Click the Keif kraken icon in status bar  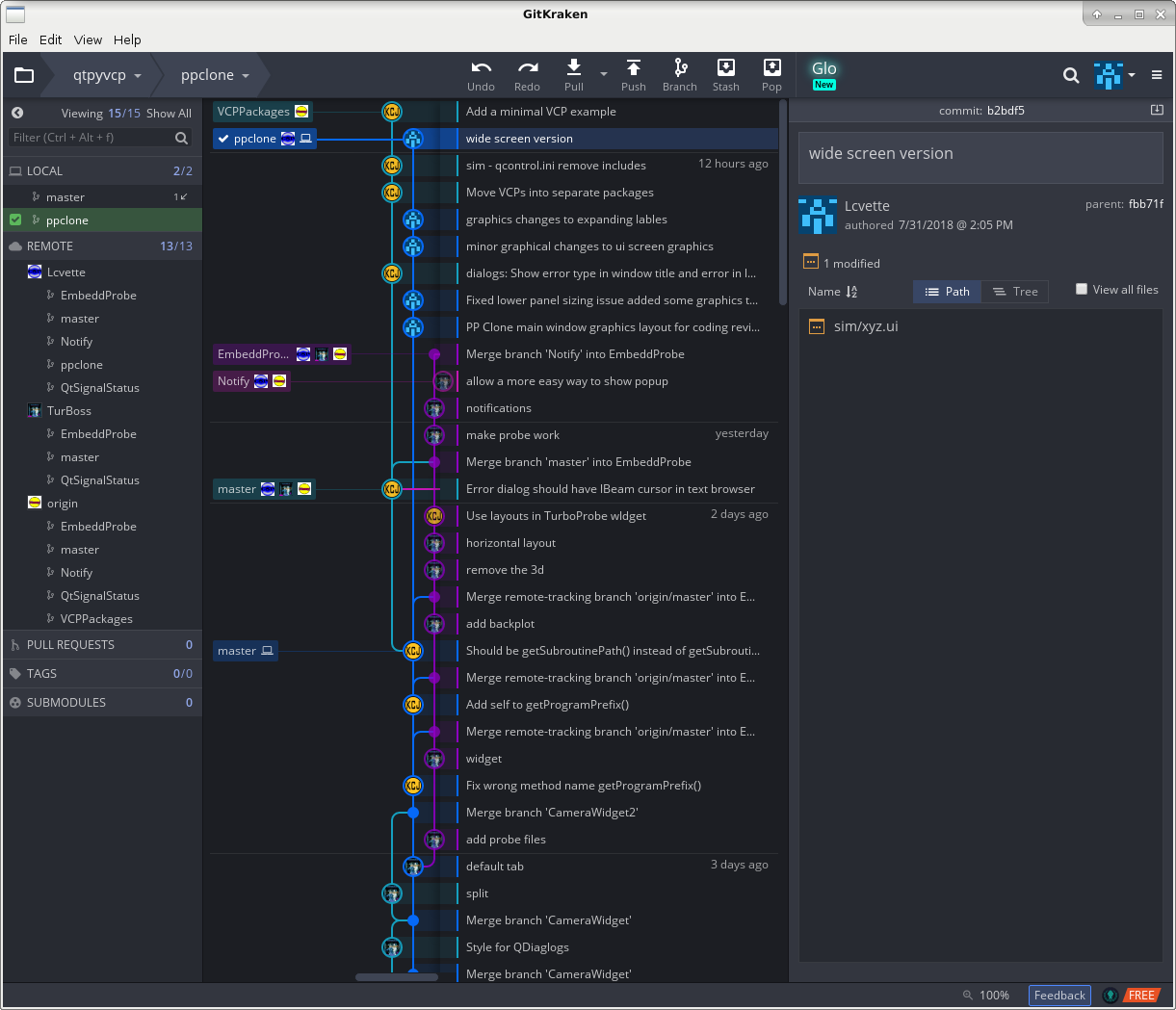(1111, 996)
